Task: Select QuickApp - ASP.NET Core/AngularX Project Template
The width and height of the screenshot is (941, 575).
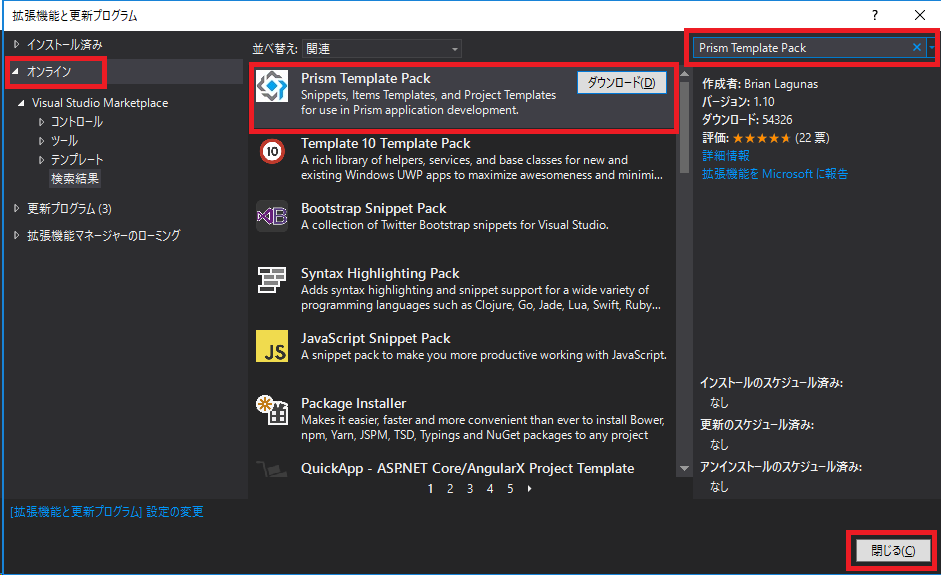Action: [467, 468]
